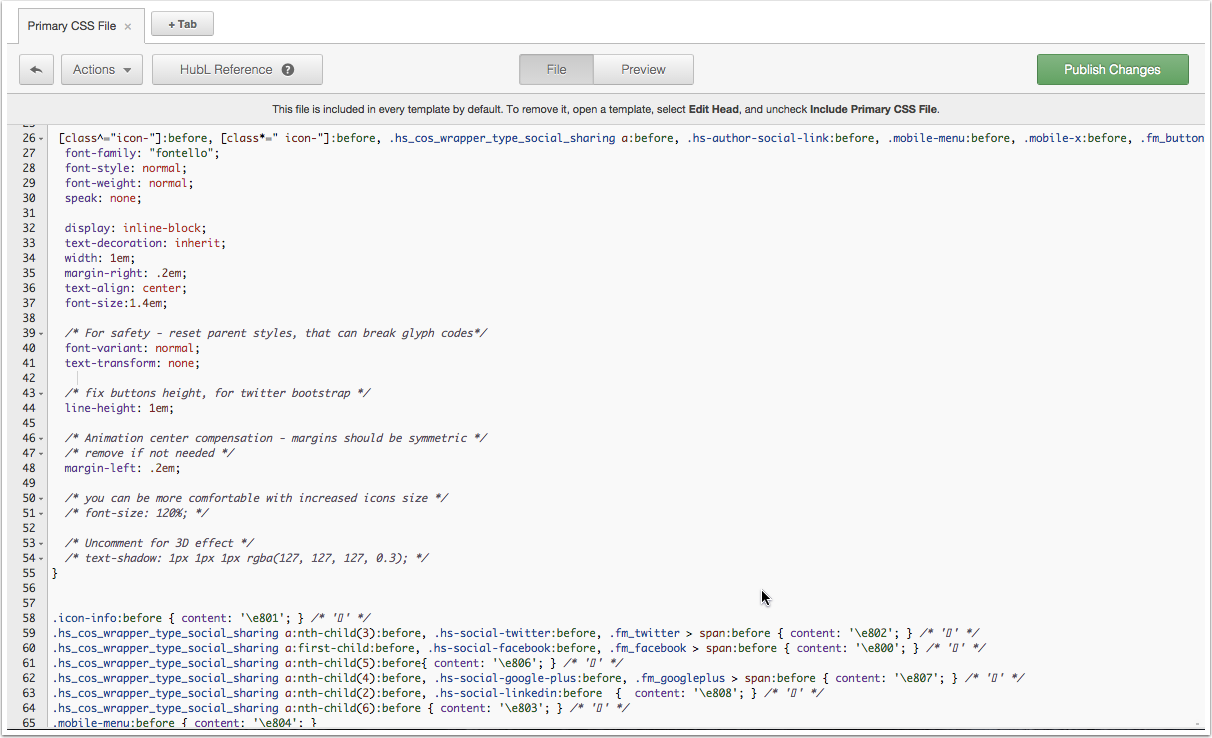Place cursor on the font-family line
Image resolution: width=1212 pixels, height=738 pixels.
(142, 153)
